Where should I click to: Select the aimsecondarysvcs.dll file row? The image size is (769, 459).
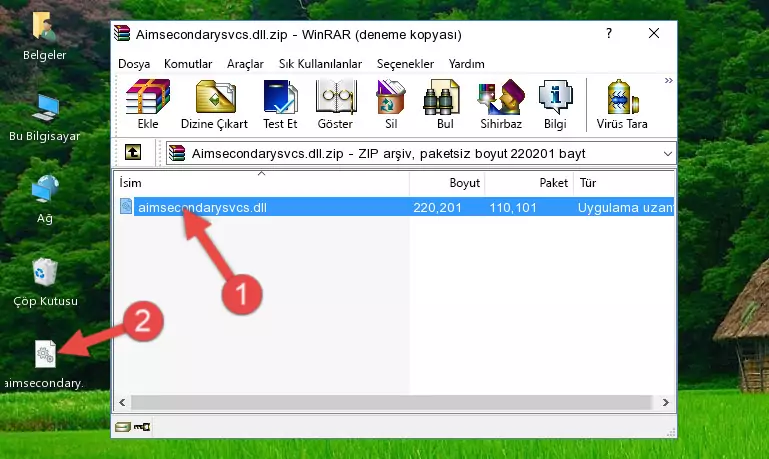coord(395,207)
